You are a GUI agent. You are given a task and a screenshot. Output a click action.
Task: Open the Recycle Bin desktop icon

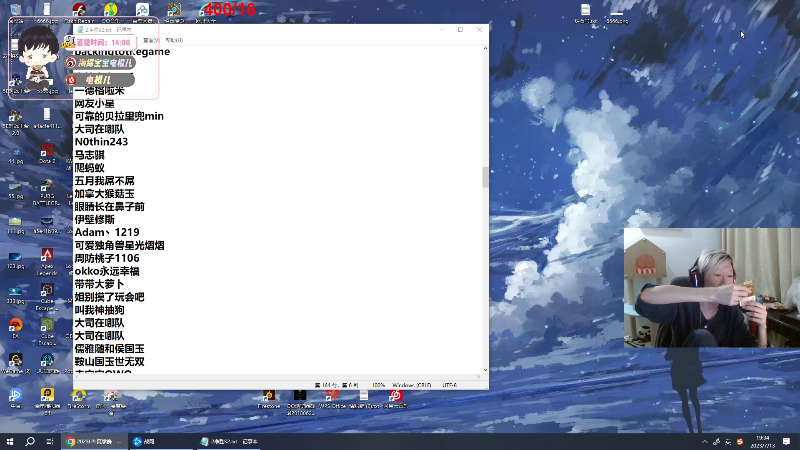[x=15, y=10]
